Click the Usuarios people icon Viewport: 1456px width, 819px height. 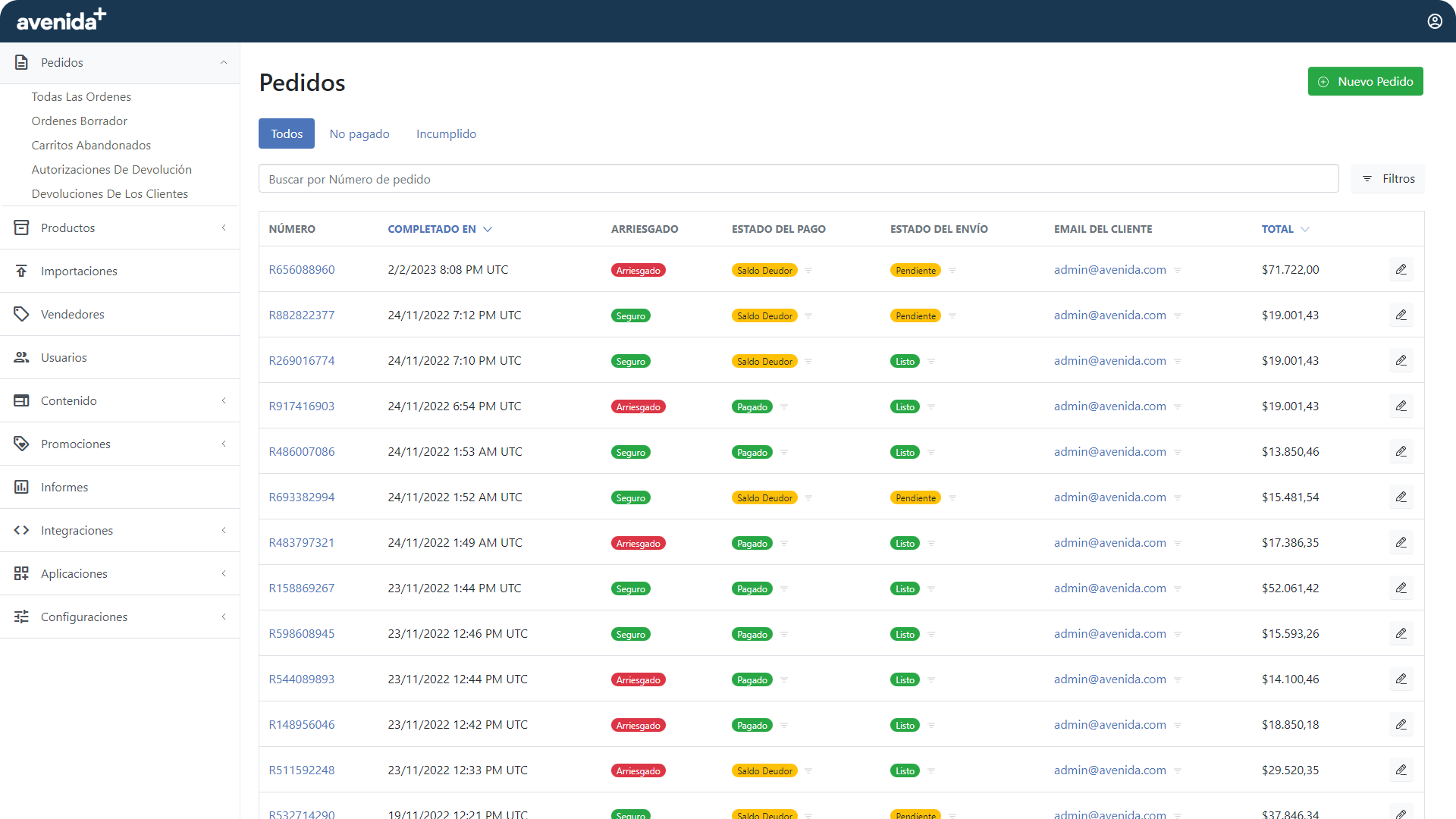click(21, 357)
